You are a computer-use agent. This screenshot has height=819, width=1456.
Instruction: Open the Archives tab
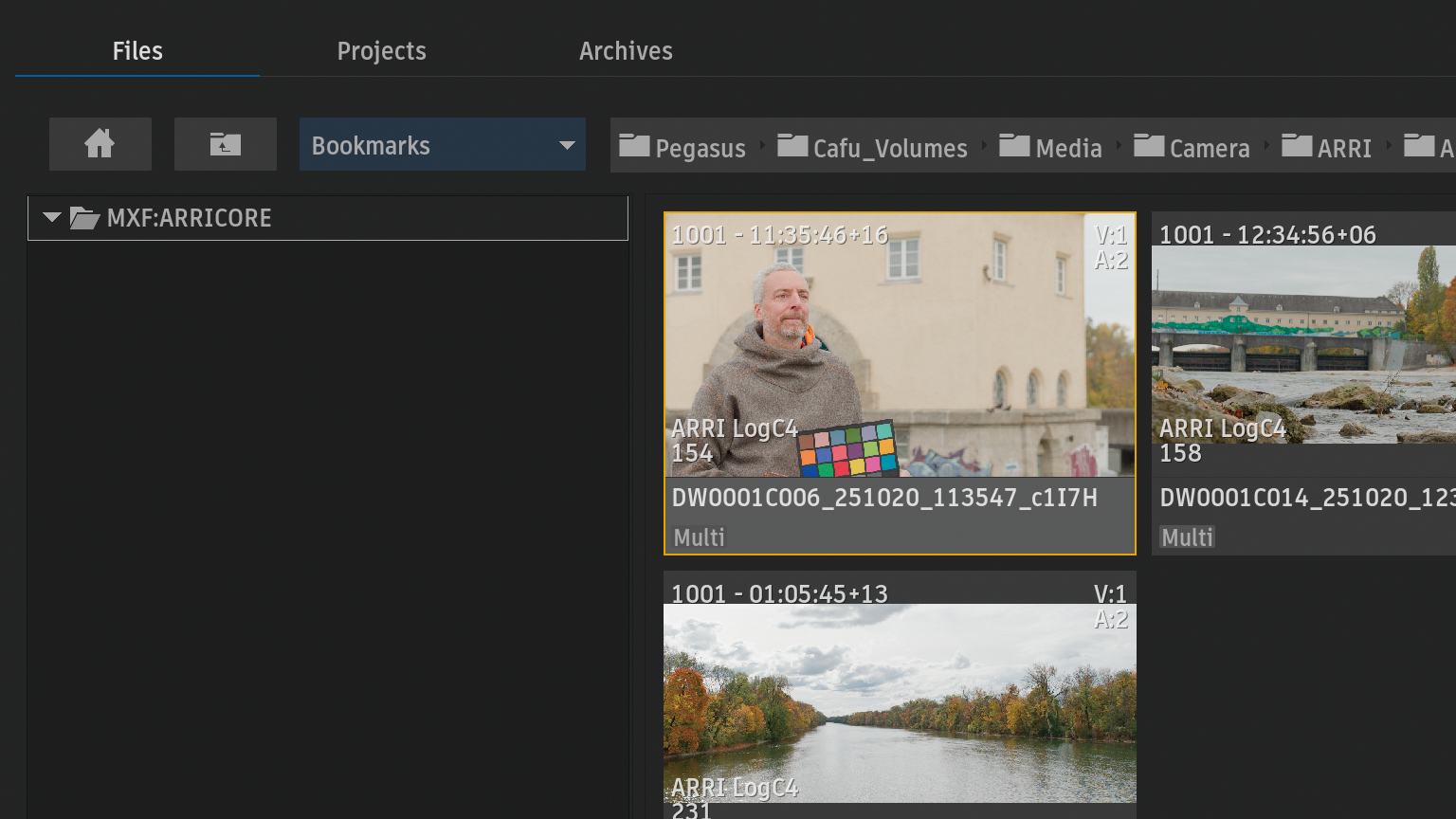point(626,51)
